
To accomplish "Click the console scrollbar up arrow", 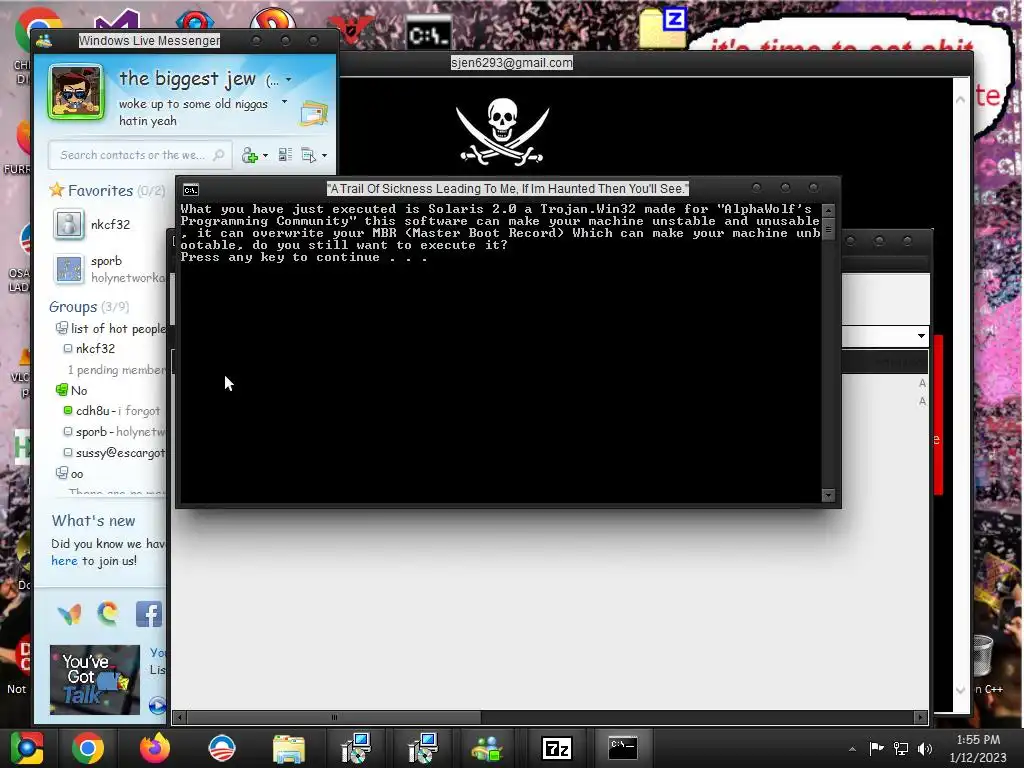I will tap(828, 210).
